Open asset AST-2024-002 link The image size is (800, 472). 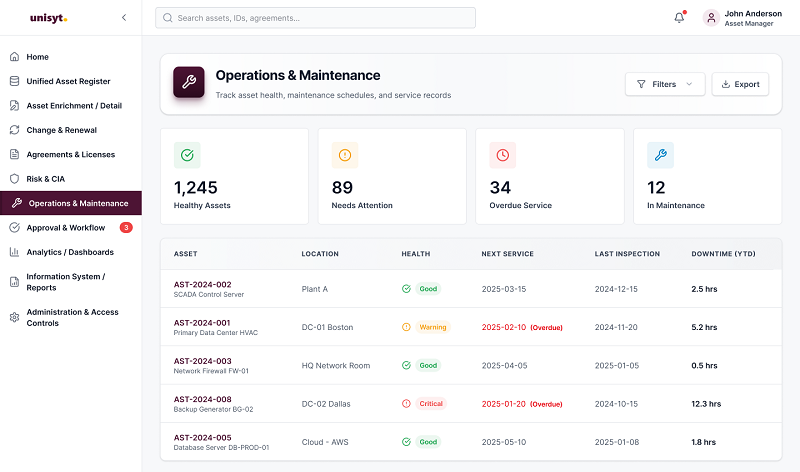203,284
